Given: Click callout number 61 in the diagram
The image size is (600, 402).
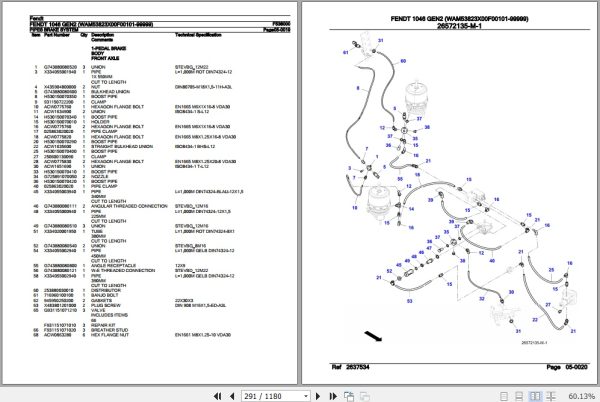Looking at the screenshot, I should click(346, 52).
